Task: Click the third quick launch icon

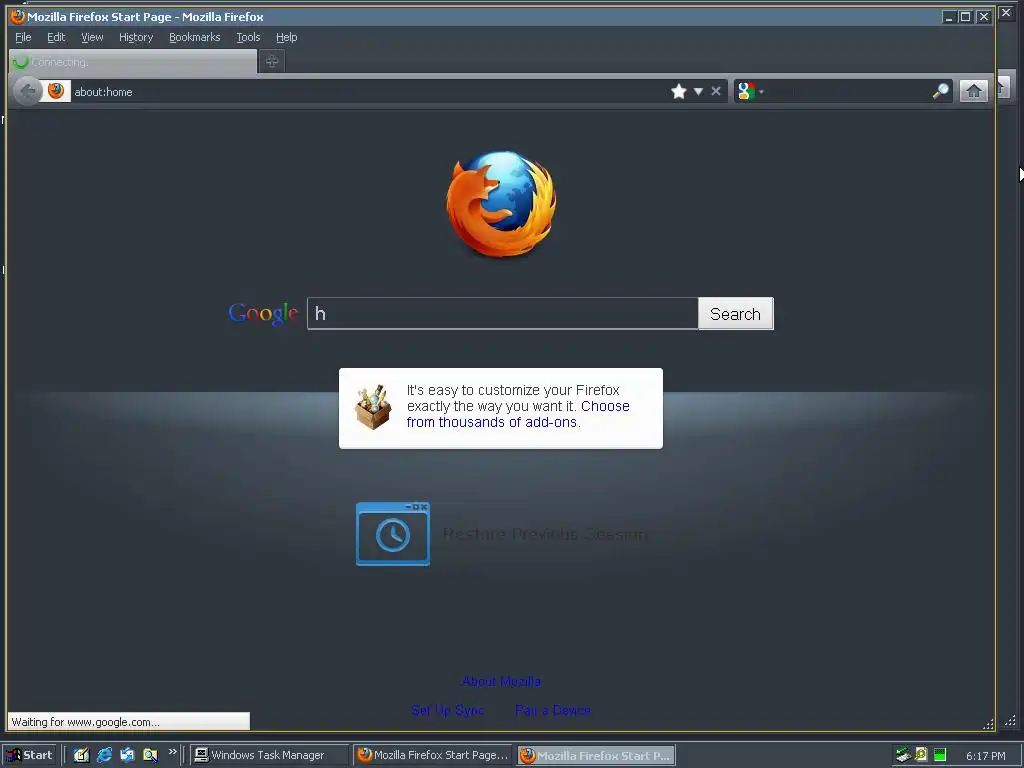Action: coord(127,755)
